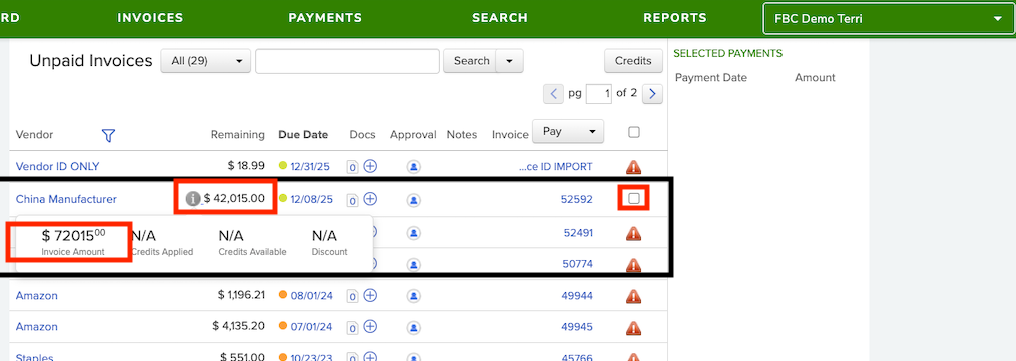Open Amazon vendor link for $4,135.20
This screenshot has width=1016, height=361.
tap(36, 327)
